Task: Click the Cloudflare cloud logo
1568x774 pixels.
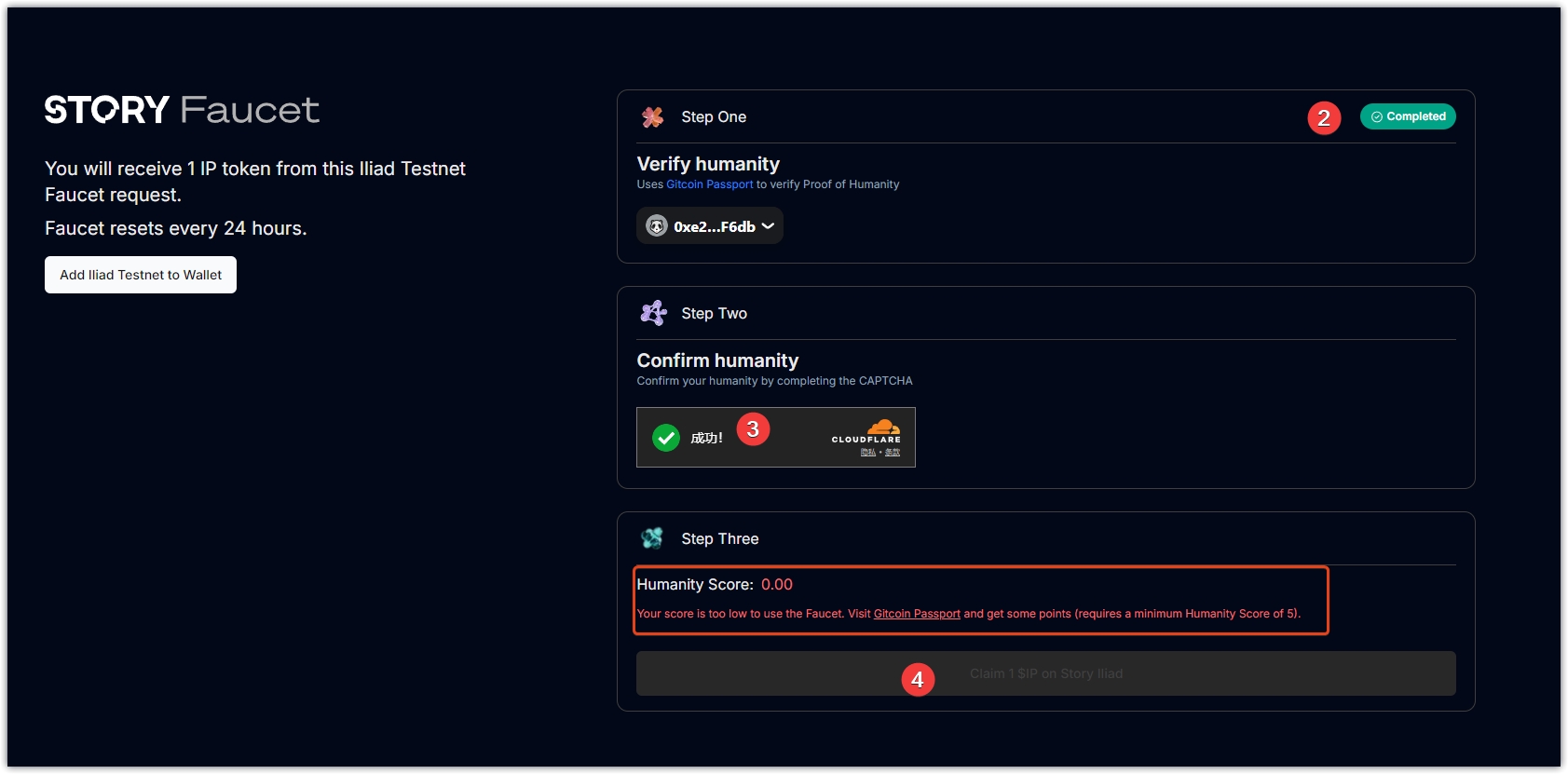Action: pos(883,427)
